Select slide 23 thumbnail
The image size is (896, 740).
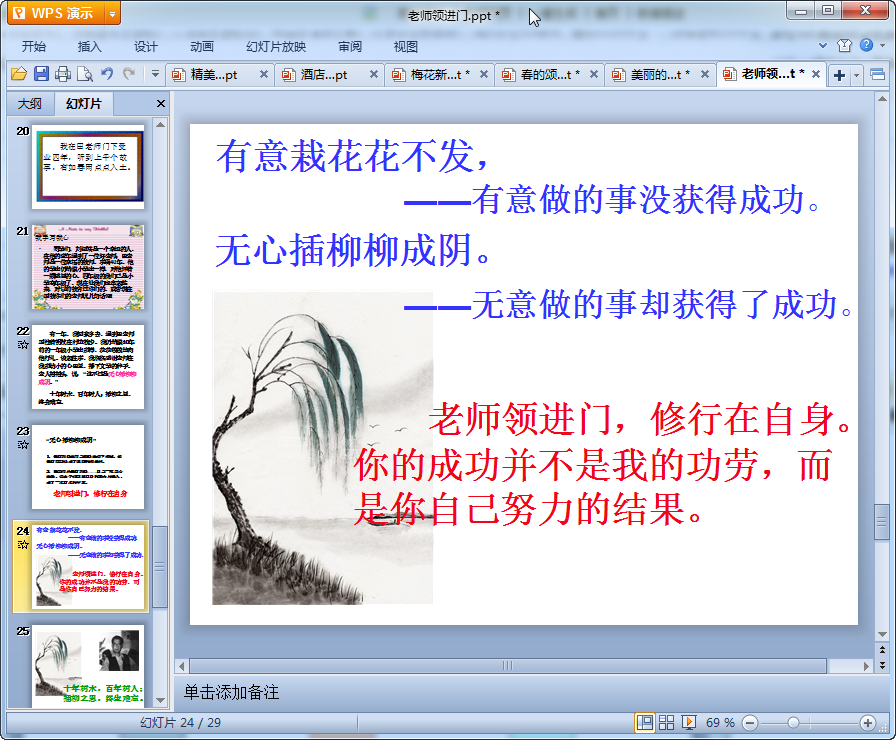pos(89,467)
